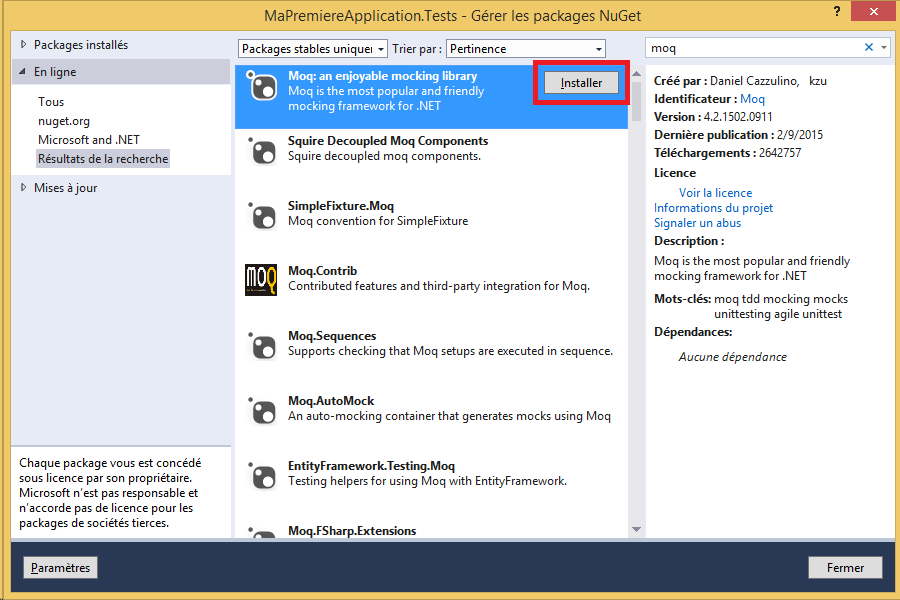The width and height of the screenshot is (900, 600).
Task: Expand the Mises à jour section
Action: coord(24,187)
